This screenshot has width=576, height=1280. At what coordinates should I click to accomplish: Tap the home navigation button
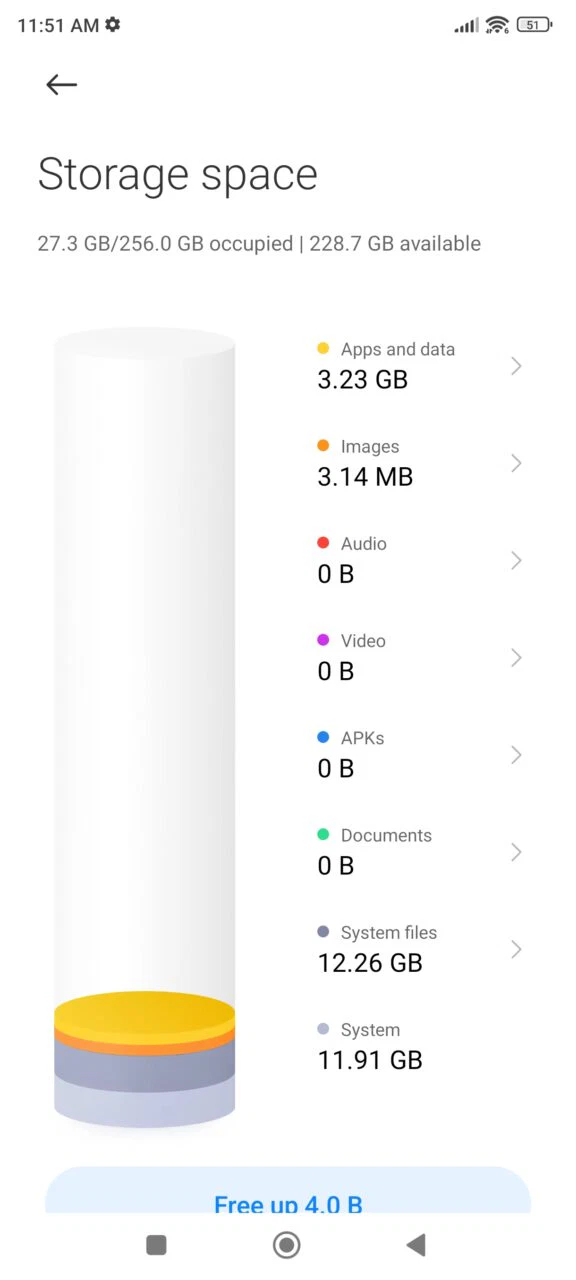pos(286,1244)
